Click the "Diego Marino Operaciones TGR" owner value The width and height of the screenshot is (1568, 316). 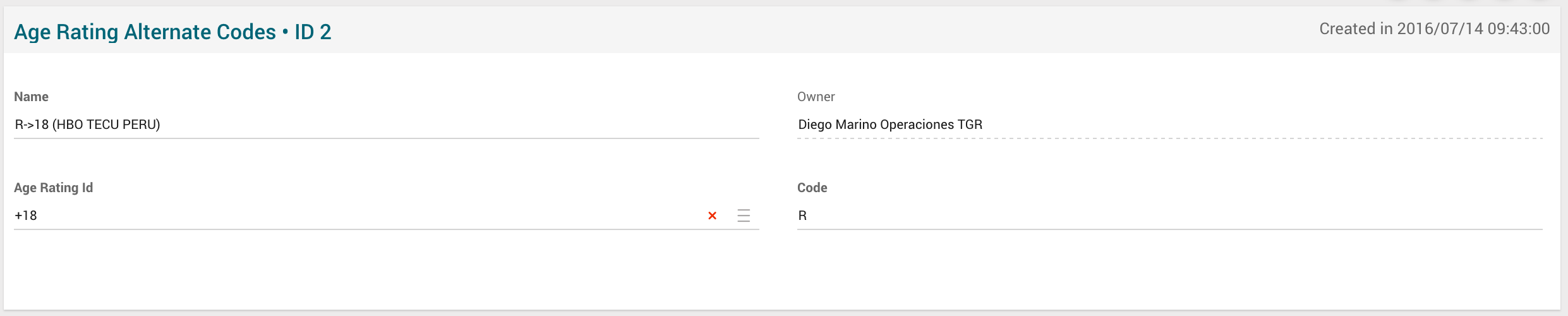coord(890,125)
